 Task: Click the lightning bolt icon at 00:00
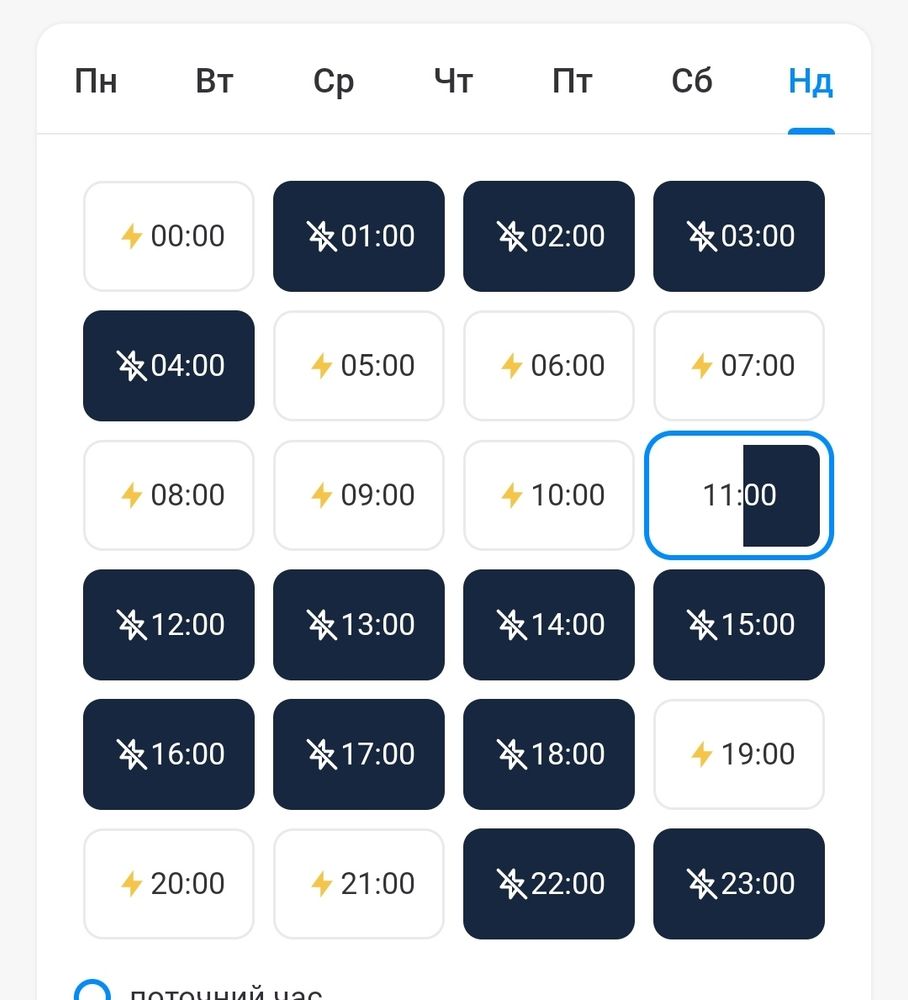131,236
